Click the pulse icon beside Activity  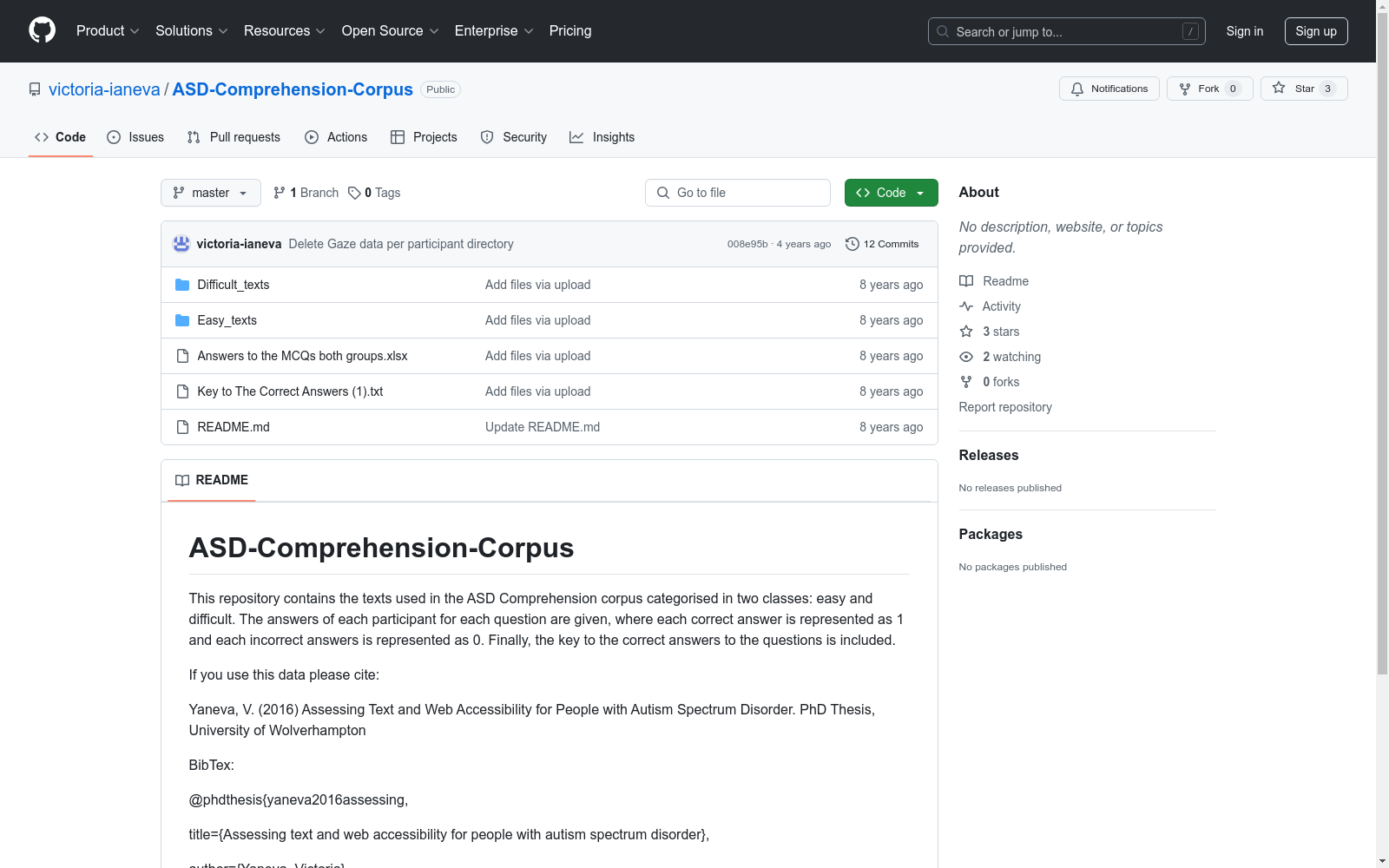tap(966, 306)
